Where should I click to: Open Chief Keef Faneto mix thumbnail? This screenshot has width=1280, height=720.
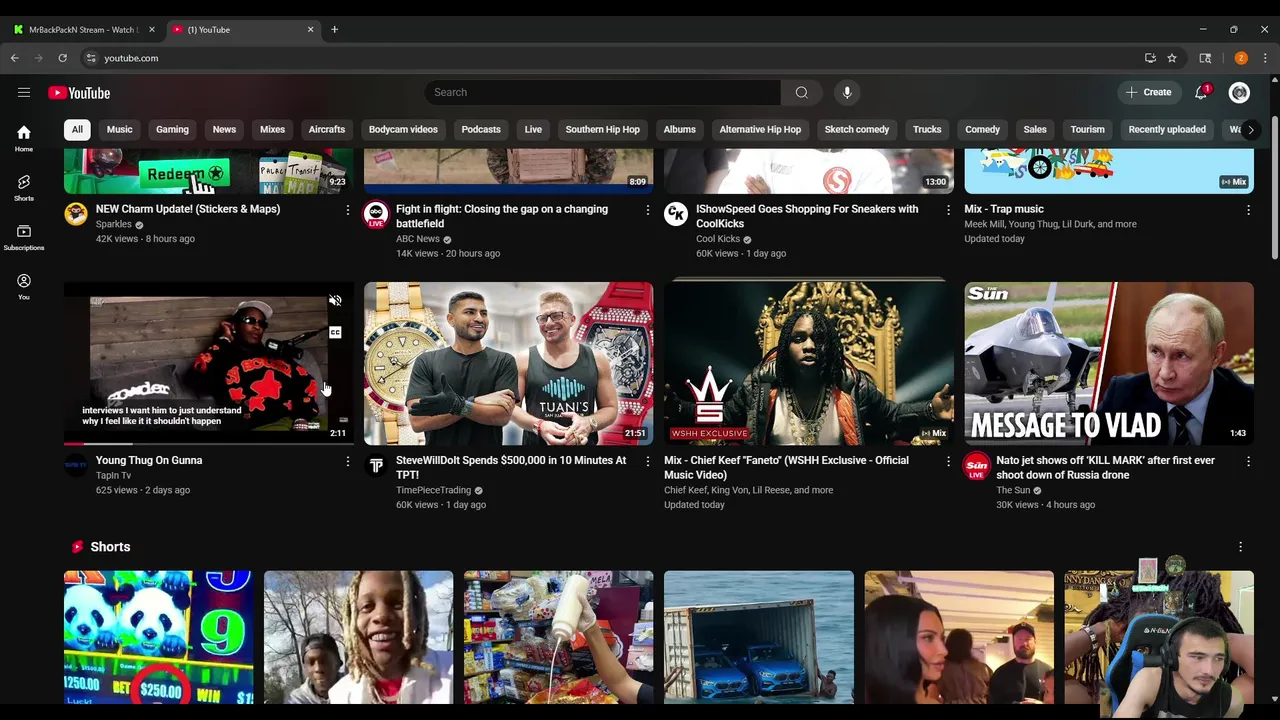pos(809,363)
